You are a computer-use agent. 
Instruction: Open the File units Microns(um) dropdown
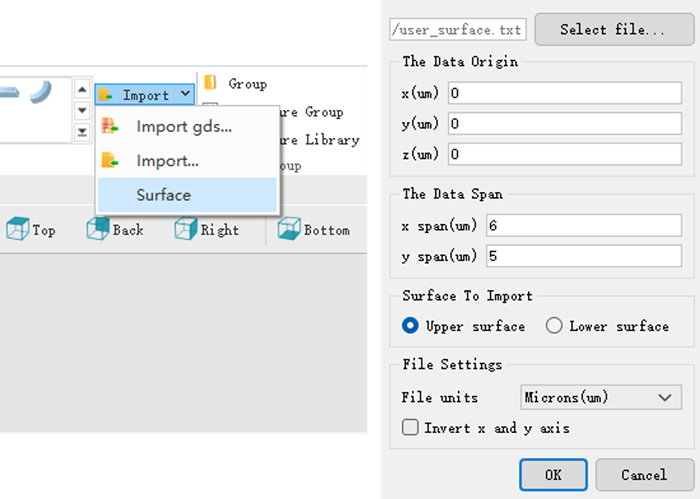coord(601,397)
